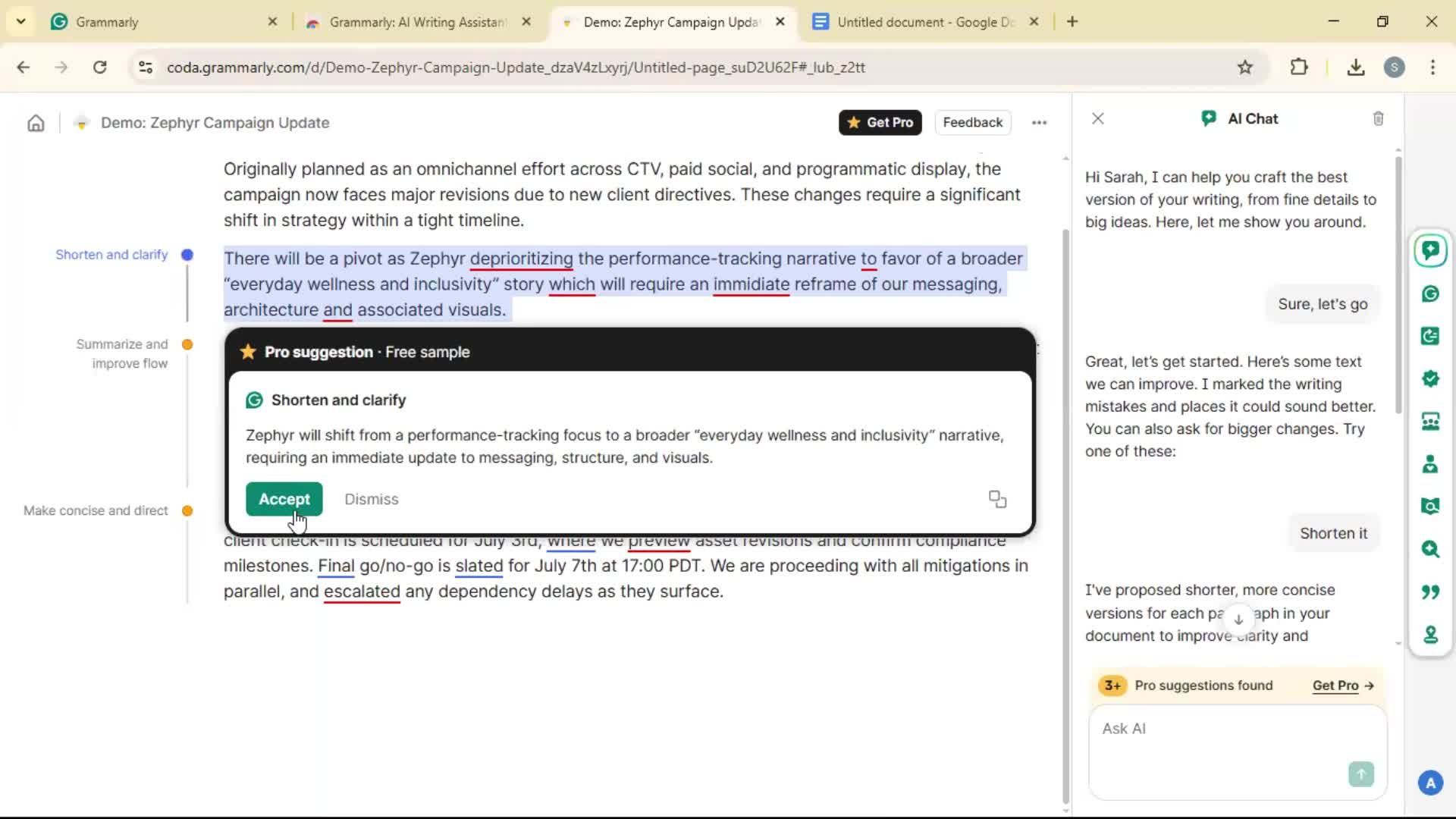The height and width of the screenshot is (819, 1456).
Task: Open the three-dots more options menu
Action: click(1039, 123)
